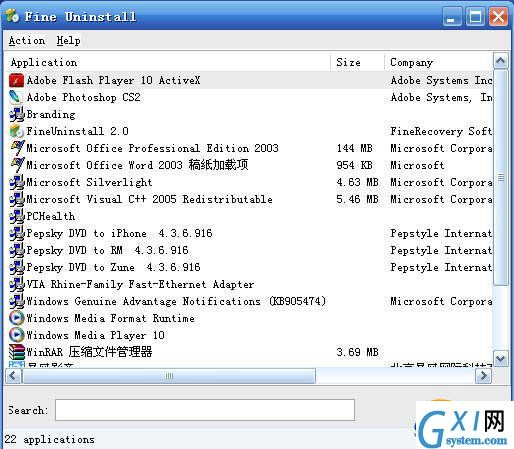Click the 22 applications status text

click(50, 439)
